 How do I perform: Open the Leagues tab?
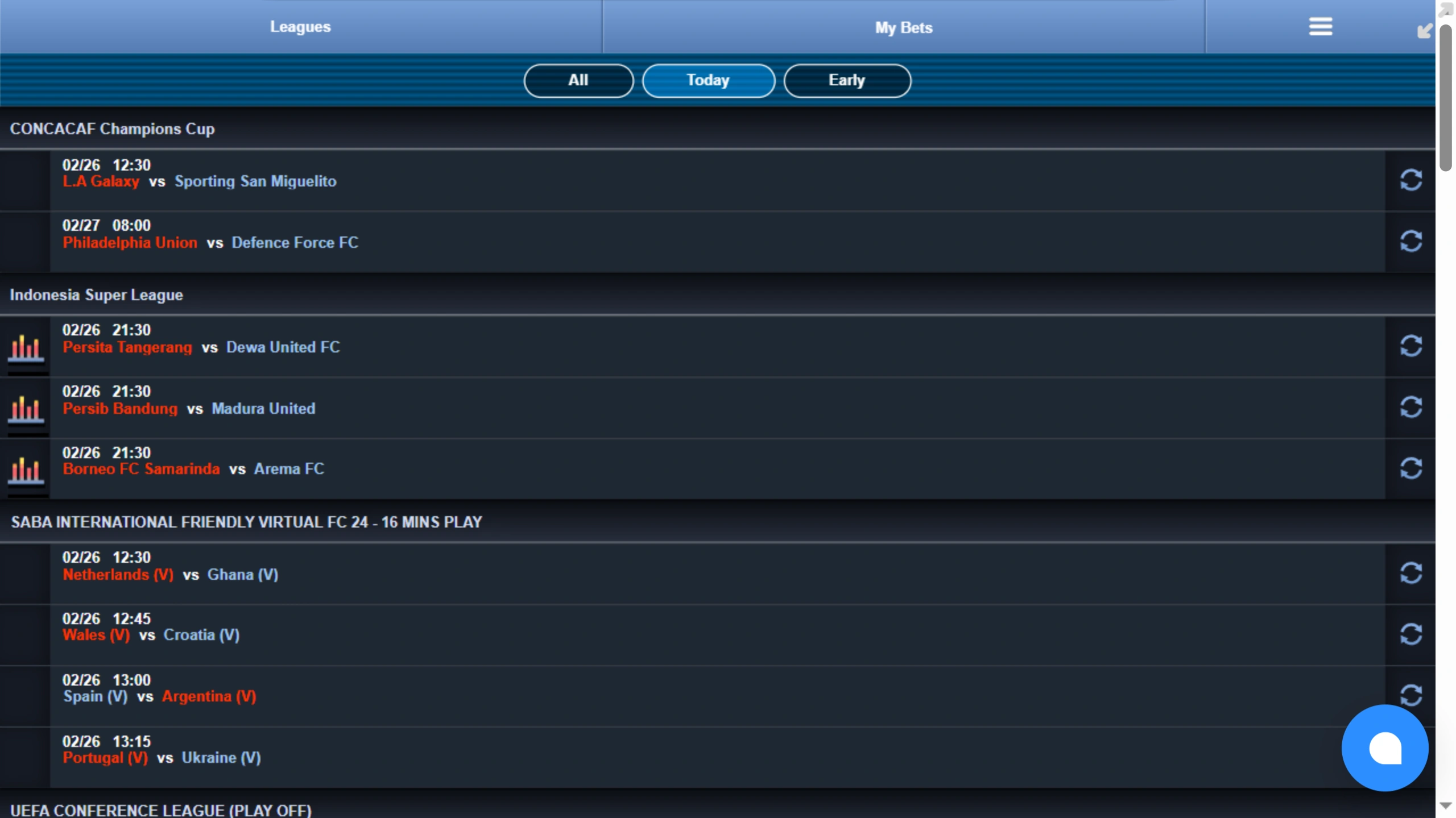(x=300, y=27)
